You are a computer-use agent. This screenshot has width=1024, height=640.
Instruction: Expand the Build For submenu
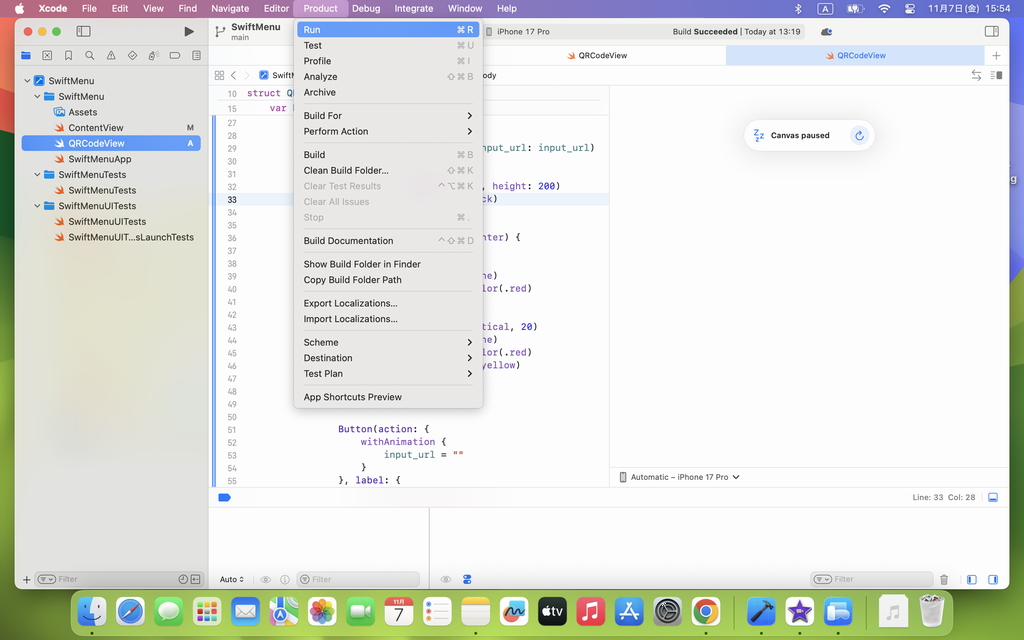pos(388,116)
